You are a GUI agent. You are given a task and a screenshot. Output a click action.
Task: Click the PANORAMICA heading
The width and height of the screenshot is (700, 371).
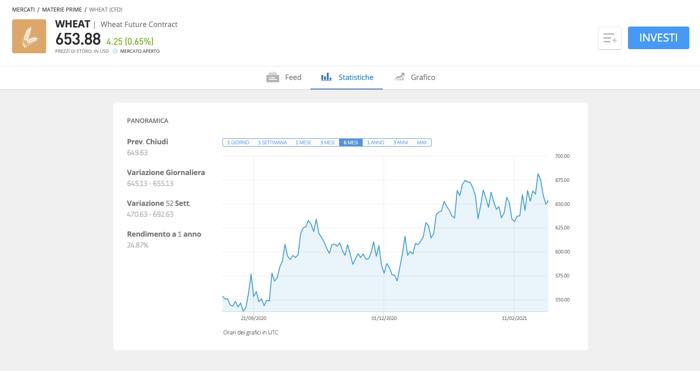[x=147, y=121]
